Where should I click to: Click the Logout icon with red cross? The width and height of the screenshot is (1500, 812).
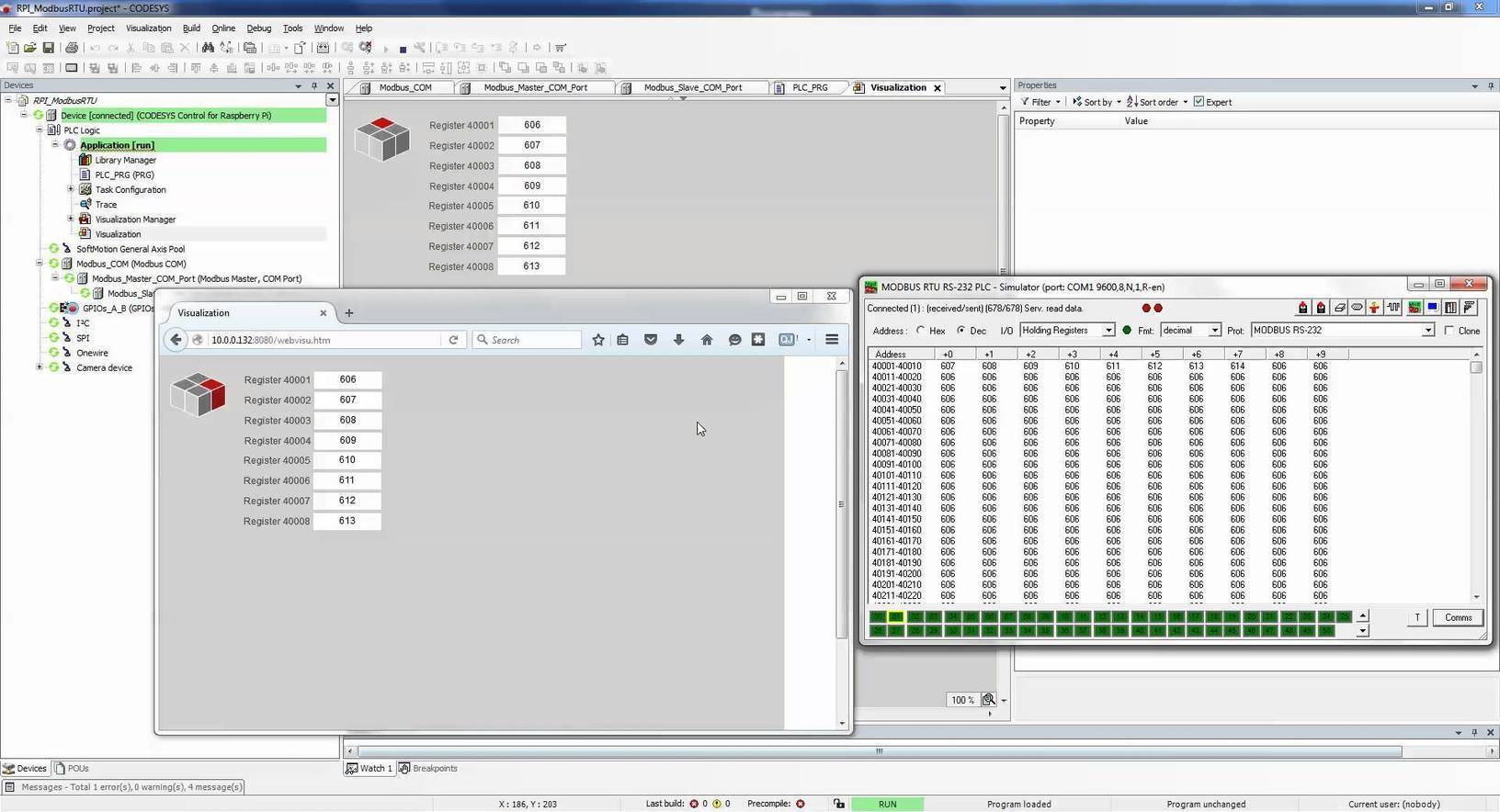(366, 48)
